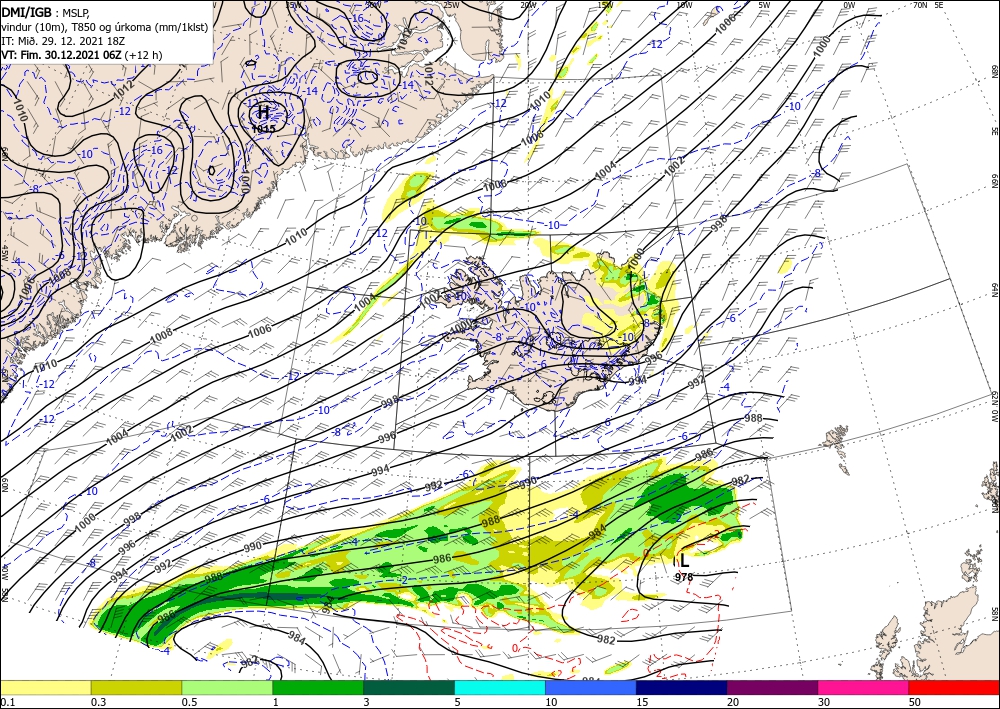Click the 'vindur (10m), T850 og úrkoma' line
The height and width of the screenshot is (709, 1000).
pyautogui.click(x=105, y=26)
